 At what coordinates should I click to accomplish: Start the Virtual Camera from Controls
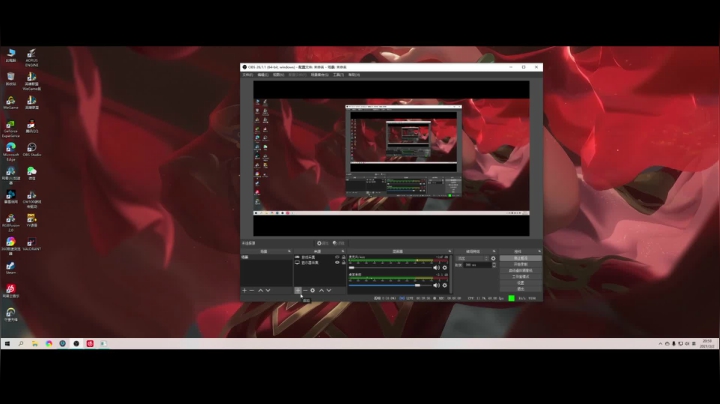coord(520,270)
